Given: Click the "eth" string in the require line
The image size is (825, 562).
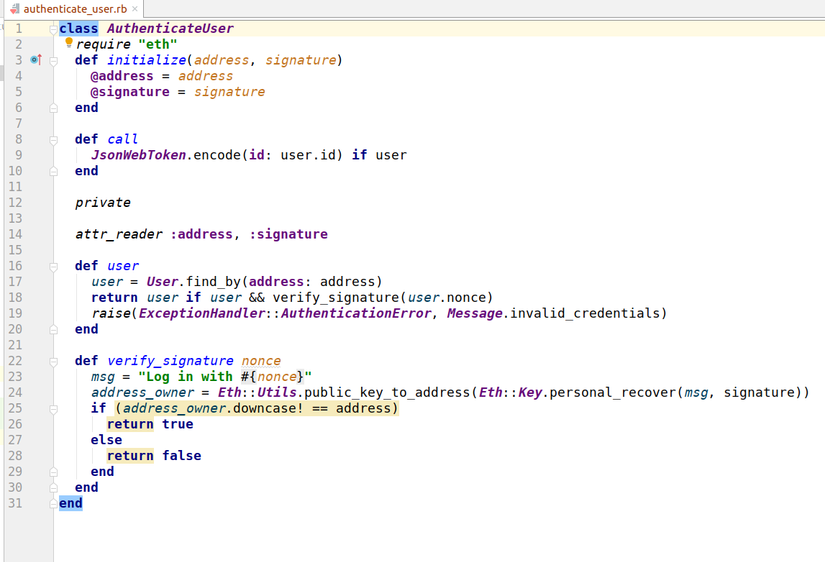Looking at the screenshot, I should [x=157, y=44].
